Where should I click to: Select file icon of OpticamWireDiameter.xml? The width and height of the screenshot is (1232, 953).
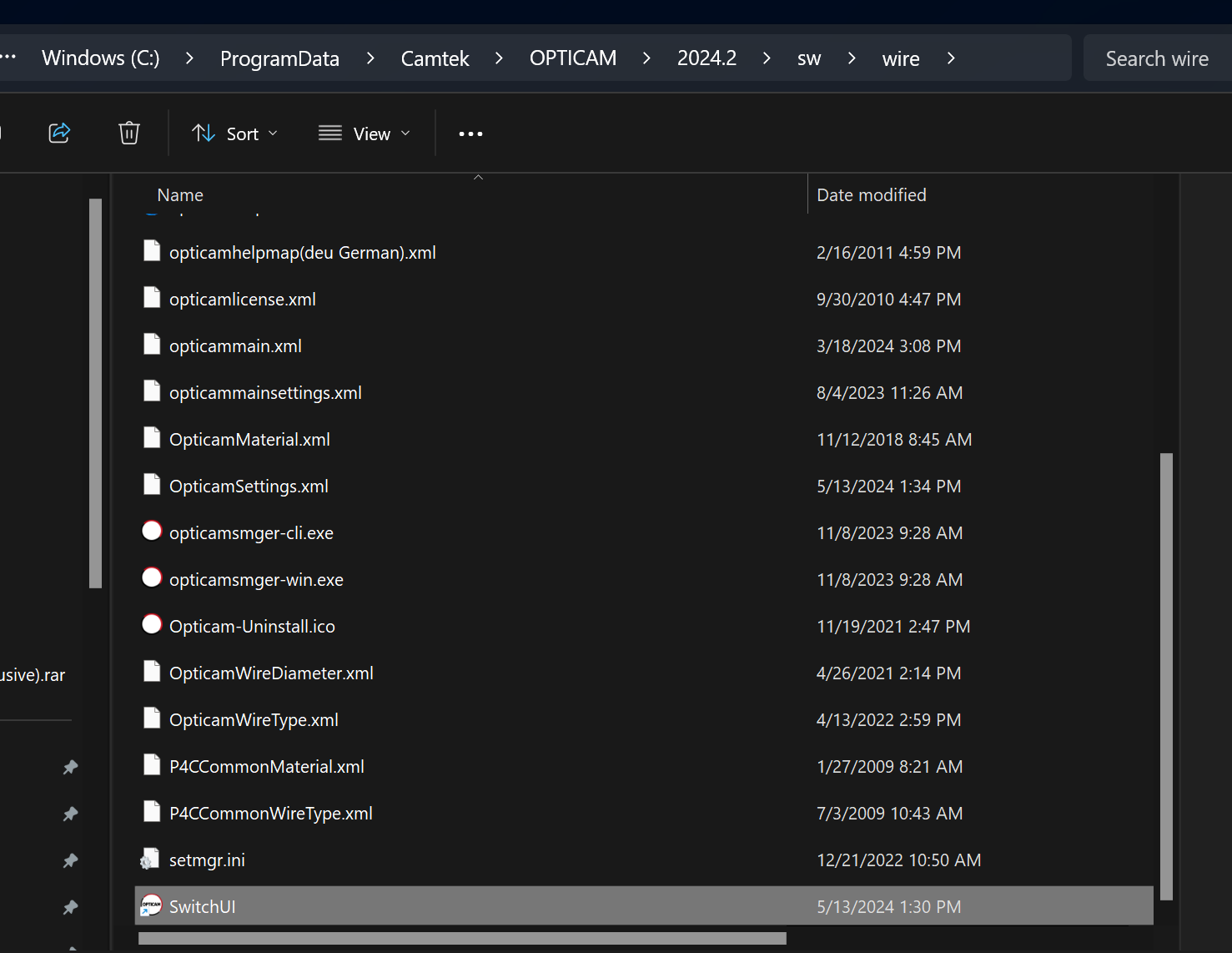[152, 672]
